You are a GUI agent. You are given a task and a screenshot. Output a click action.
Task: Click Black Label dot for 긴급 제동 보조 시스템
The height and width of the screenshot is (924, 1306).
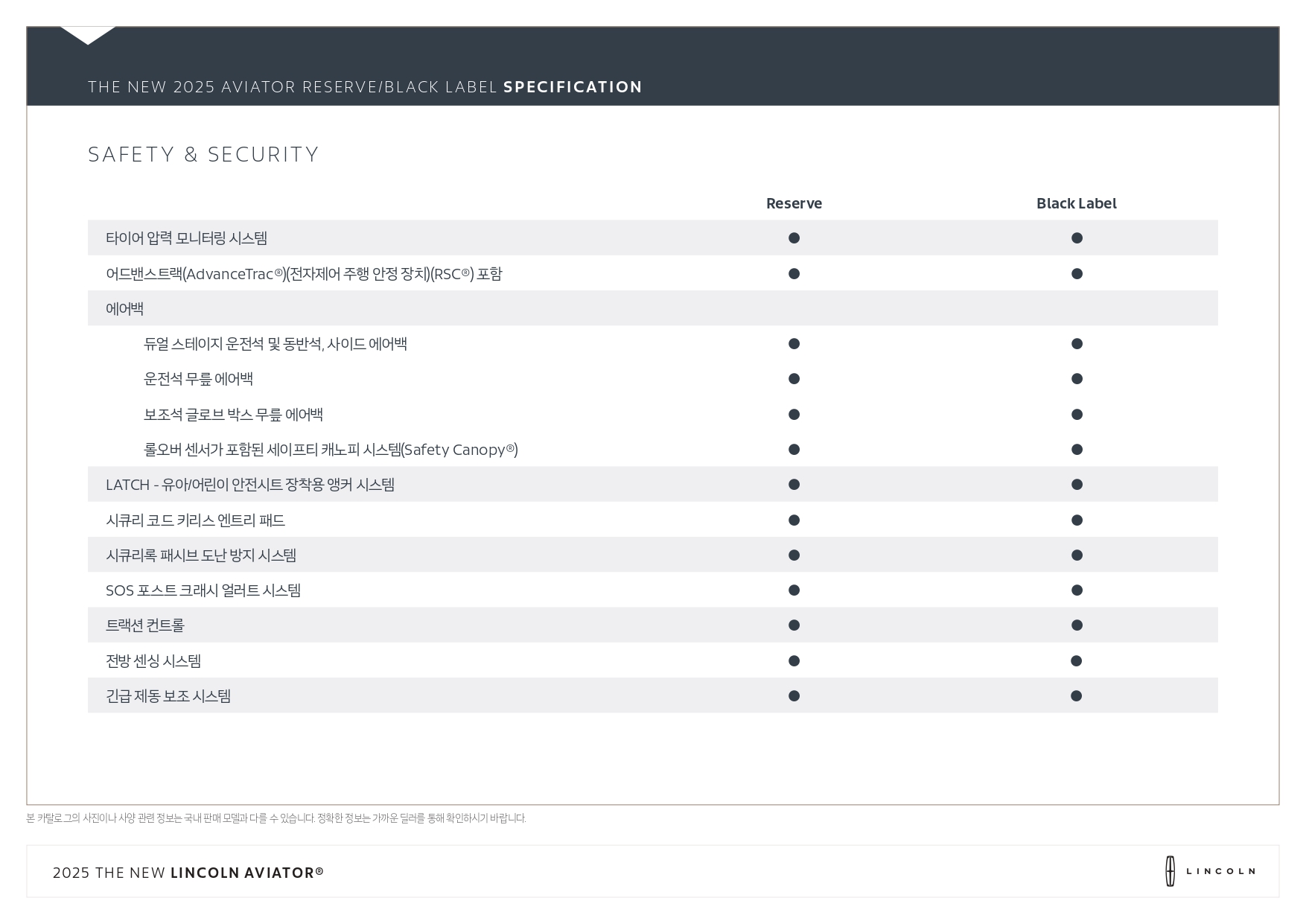1077,696
